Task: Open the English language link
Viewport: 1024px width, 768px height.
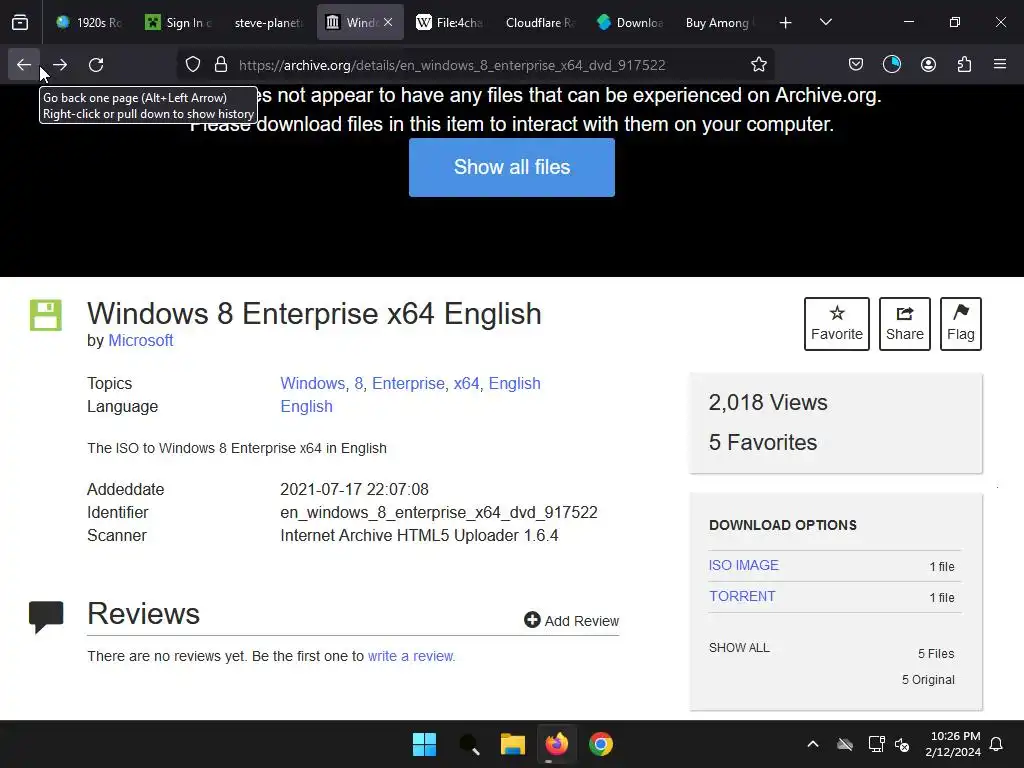Action: pos(306,406)
